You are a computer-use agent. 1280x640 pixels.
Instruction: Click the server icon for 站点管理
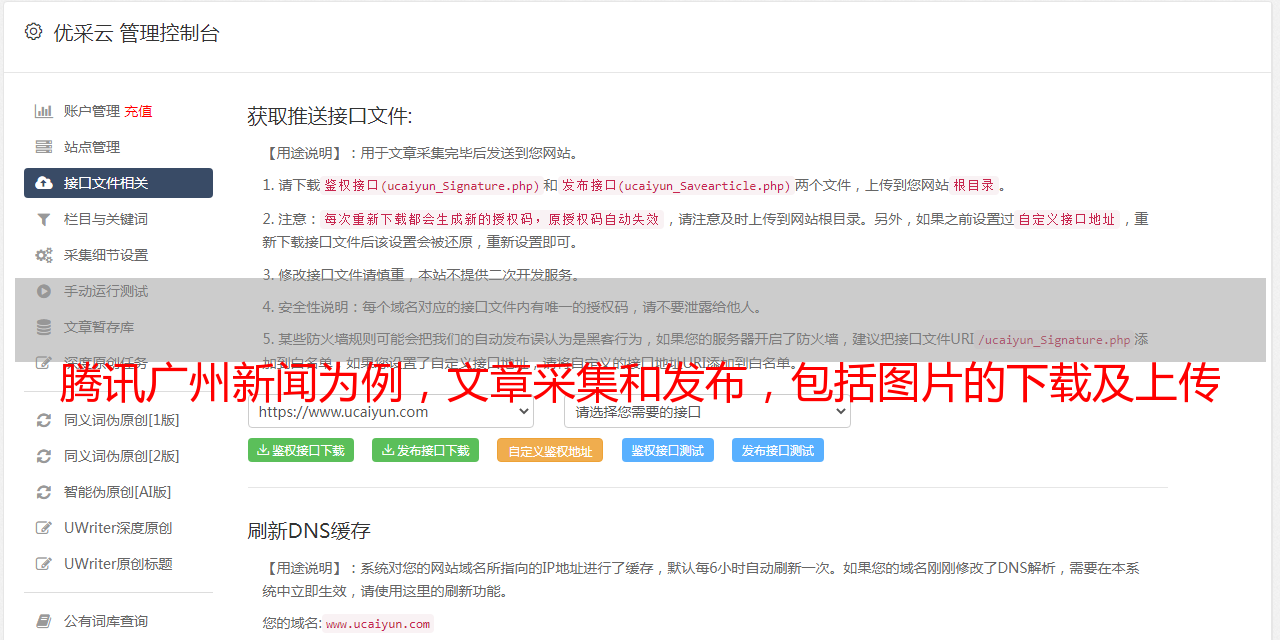[x=44, y=147]
